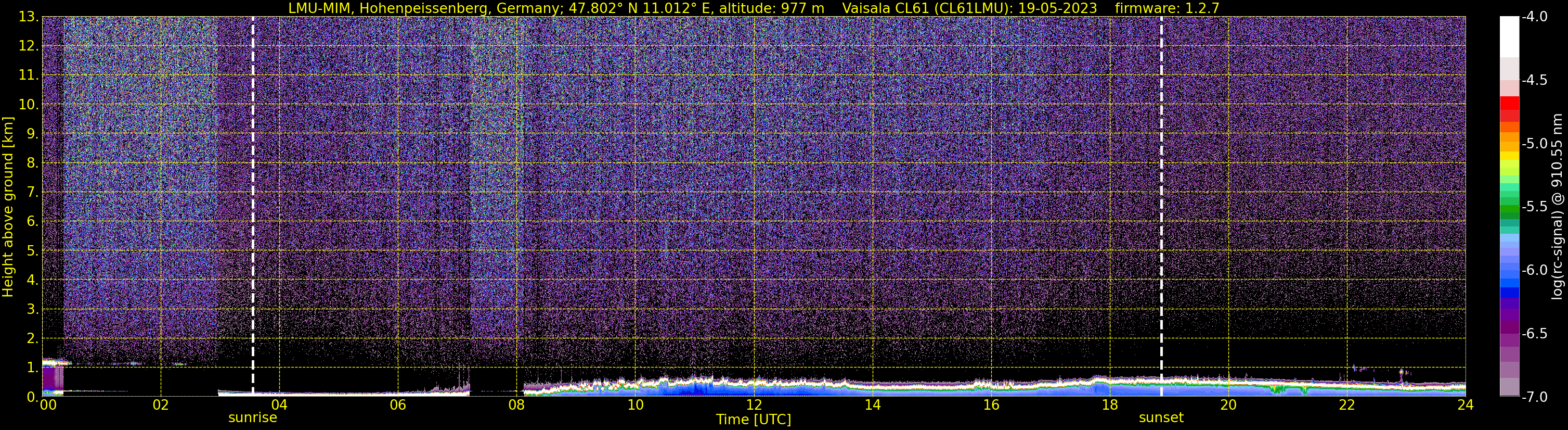Click the yellow segment of the colorbar
Viewport: 1568px width, 430px height.
(x=1510, y=156)
